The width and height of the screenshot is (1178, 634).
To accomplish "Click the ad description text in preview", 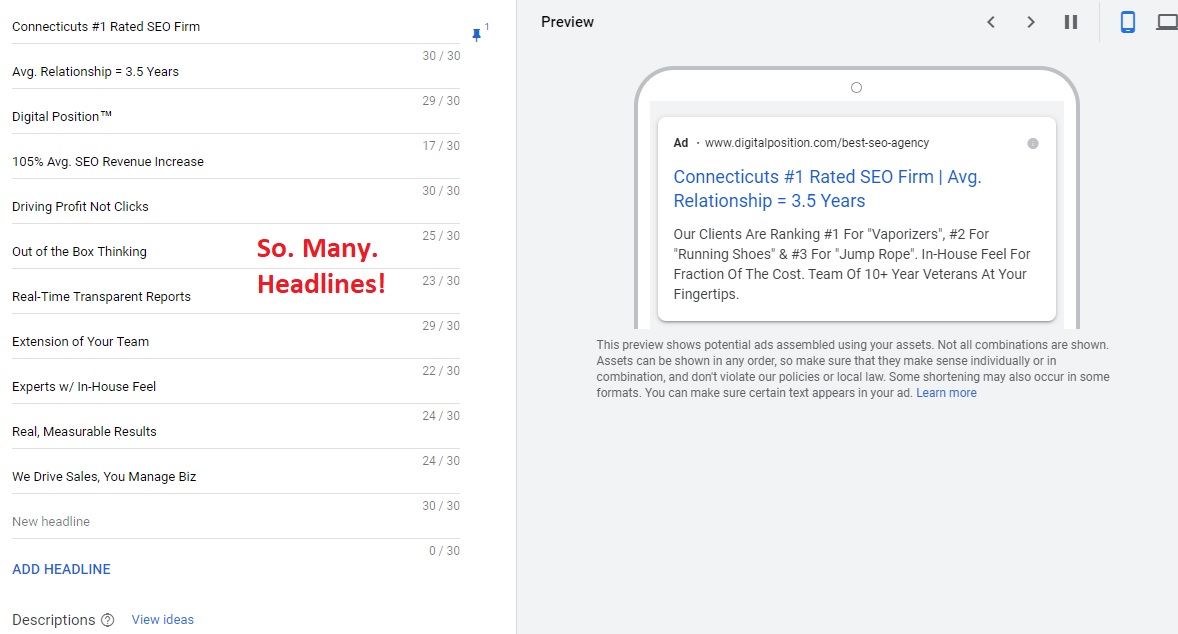I will tap(852, 264).
